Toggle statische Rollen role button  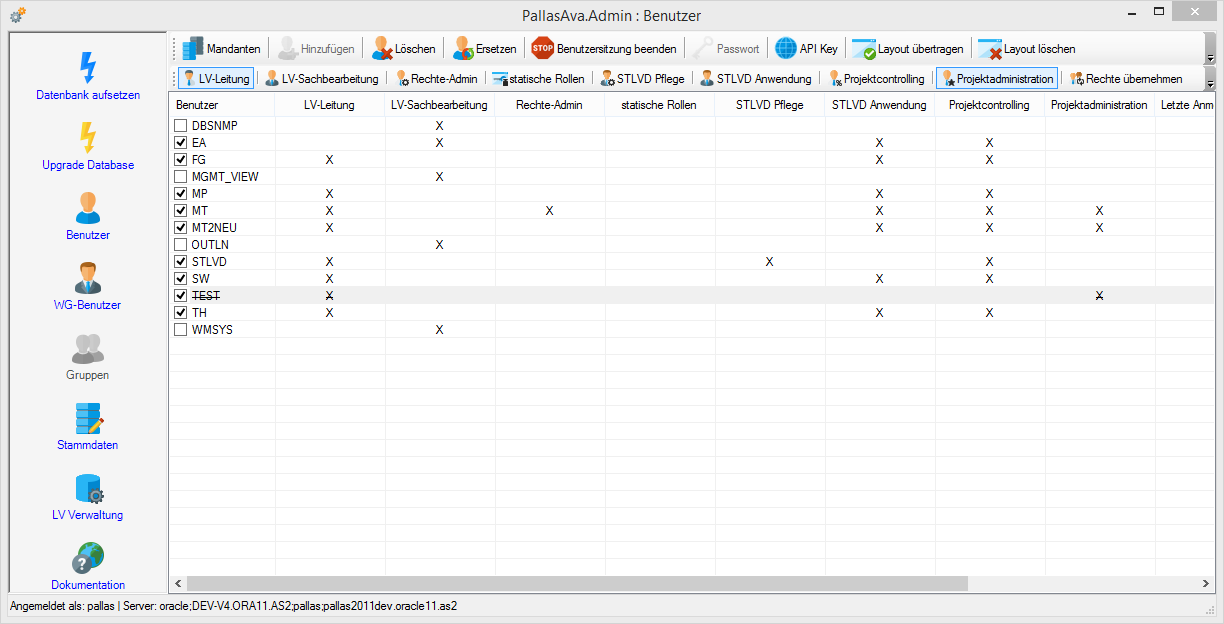(539, 78)
